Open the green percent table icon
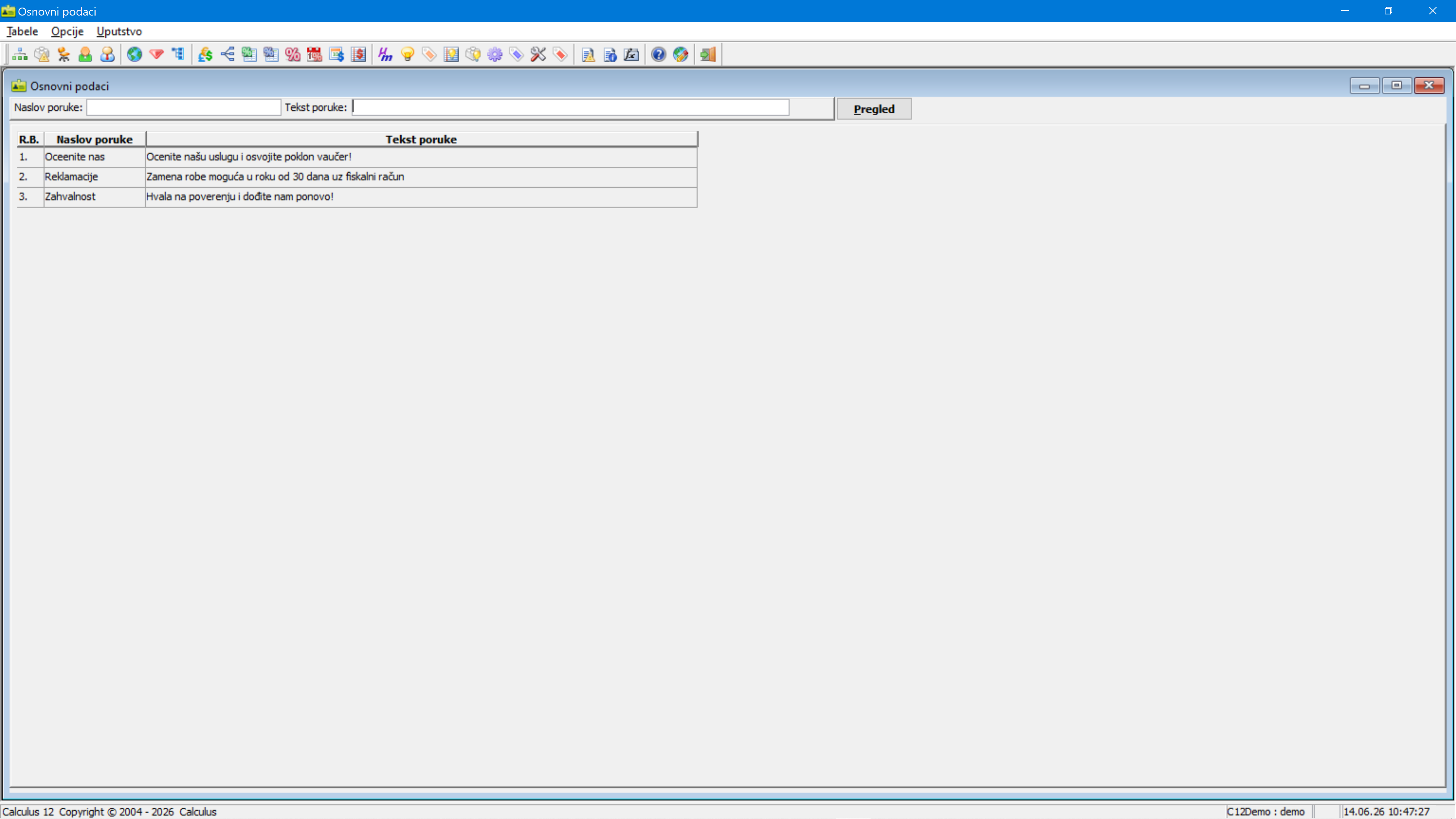The width and height of the screenshot is (1456, 819). tap(249, 54)
